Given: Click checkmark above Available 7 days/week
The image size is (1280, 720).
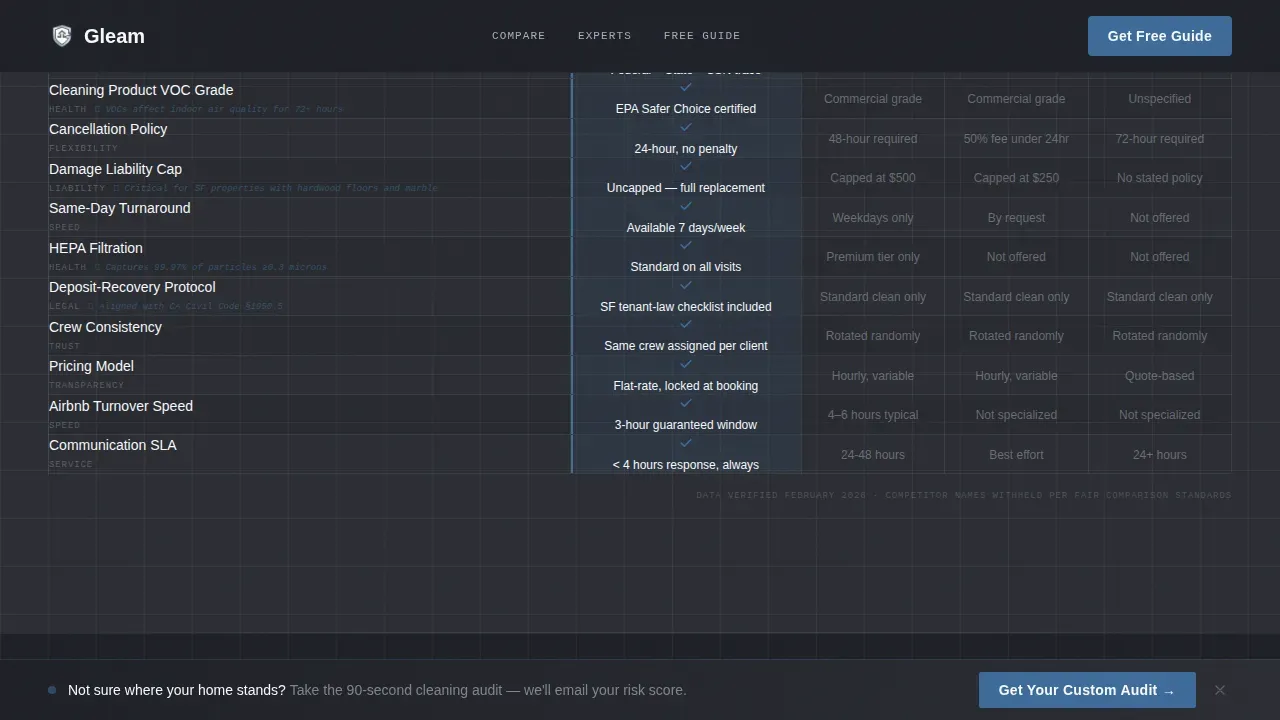Looking at the screenshot, I should 686,206.
